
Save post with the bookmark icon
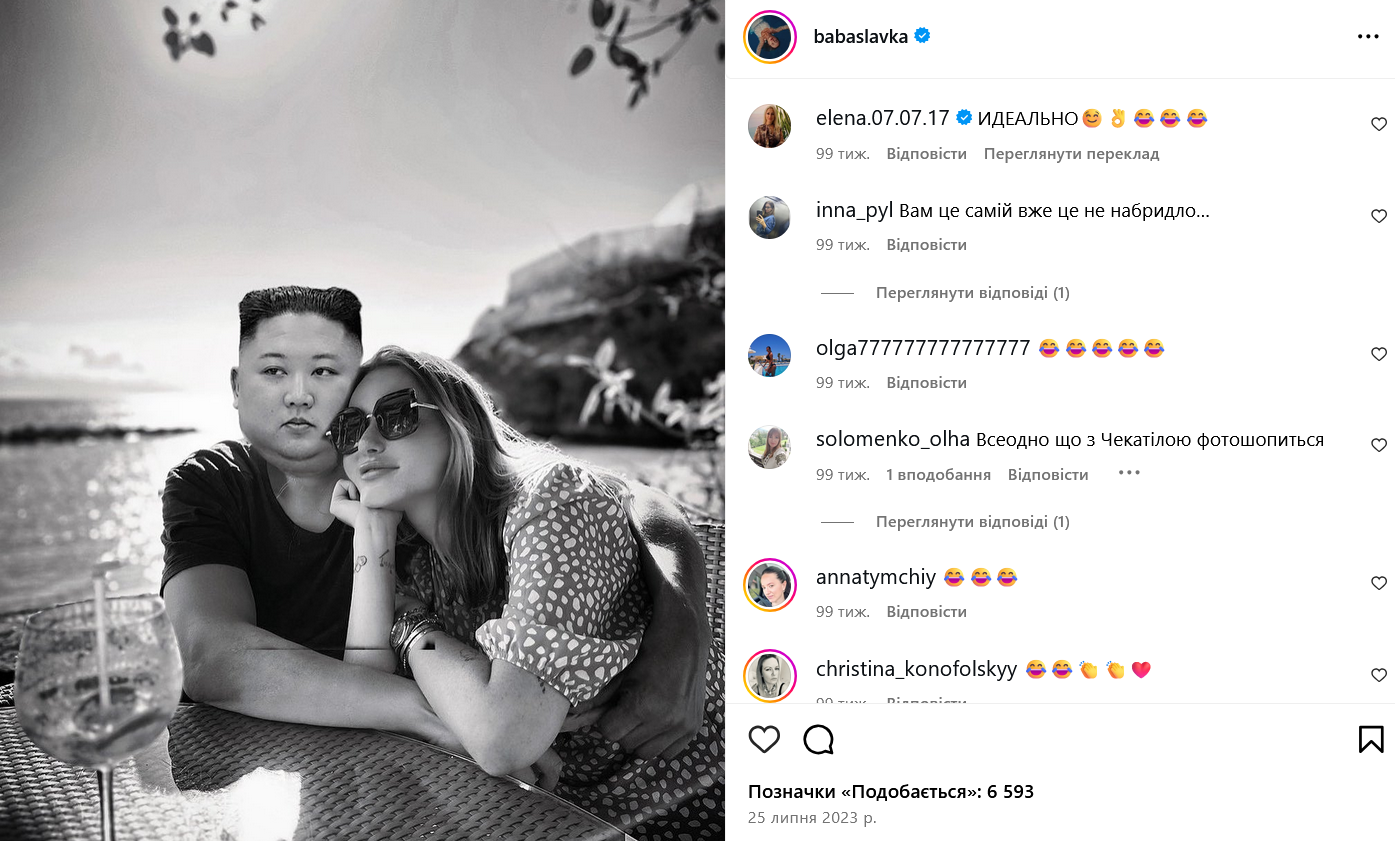(x=1370, y=739)
